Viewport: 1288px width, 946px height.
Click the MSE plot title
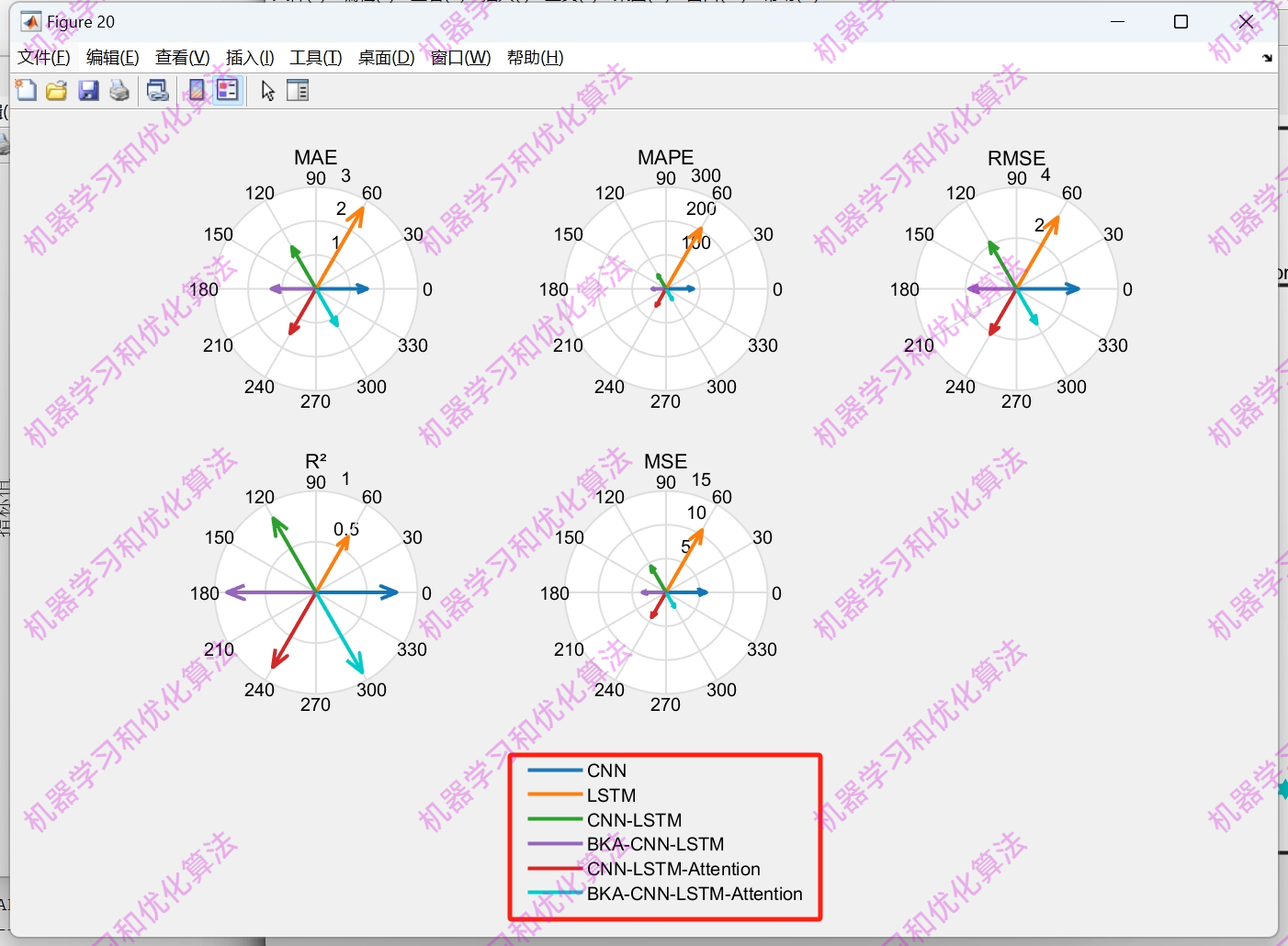(x=666, y=461)
